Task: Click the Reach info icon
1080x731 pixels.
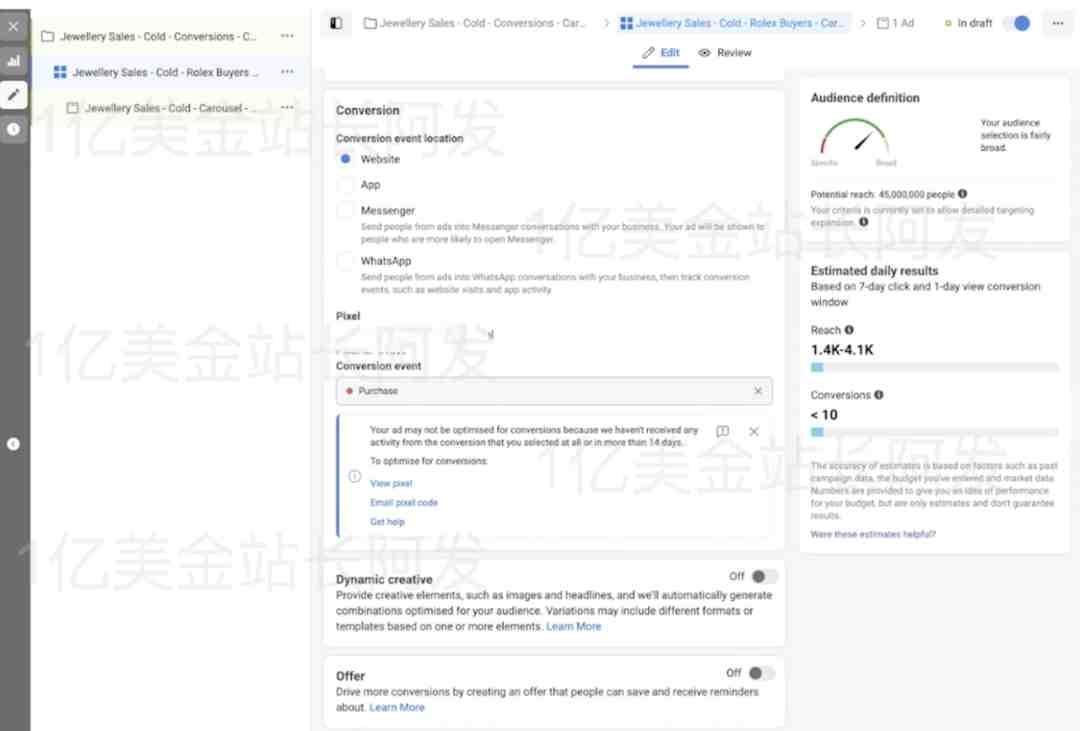Action: pos(849,330)
